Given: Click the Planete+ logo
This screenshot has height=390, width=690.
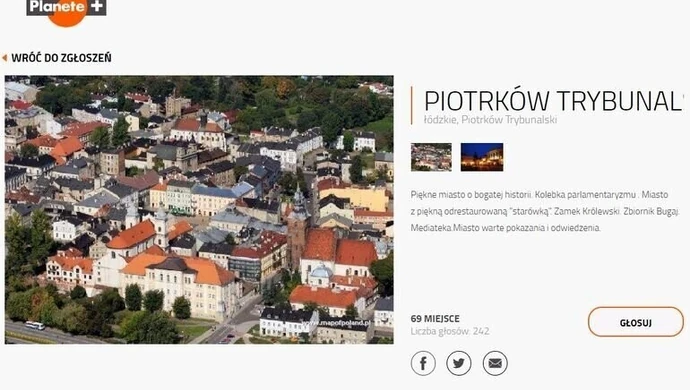Looking at the screenshot, I should coord(66,12).
